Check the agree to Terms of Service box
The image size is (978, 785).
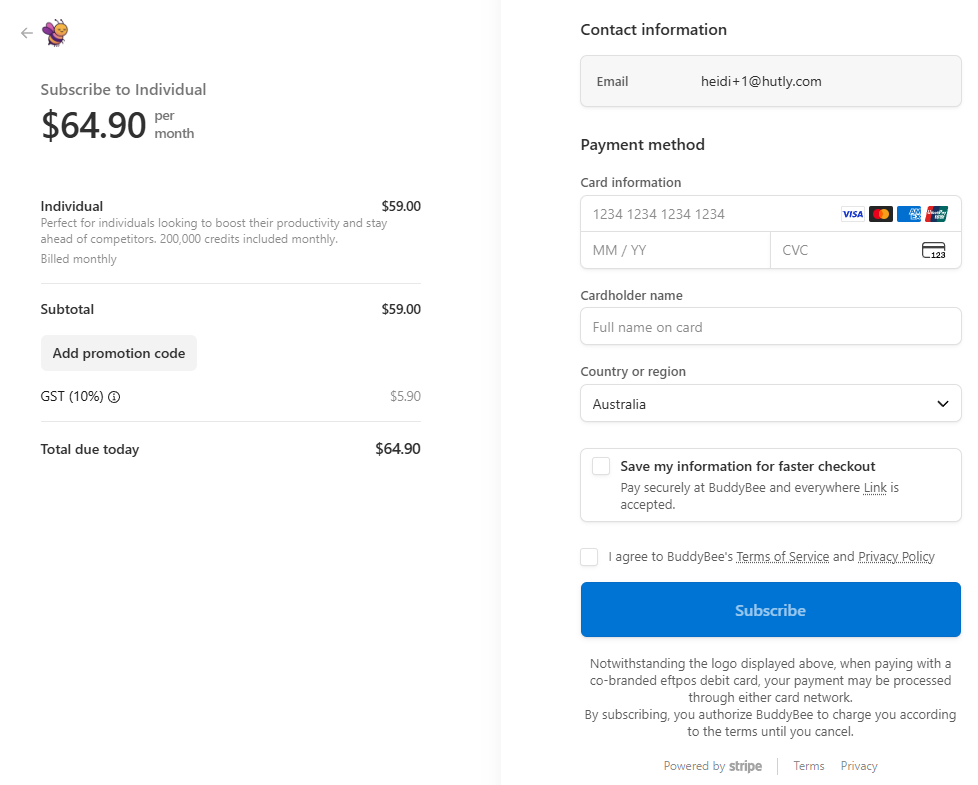click(589, 557)
